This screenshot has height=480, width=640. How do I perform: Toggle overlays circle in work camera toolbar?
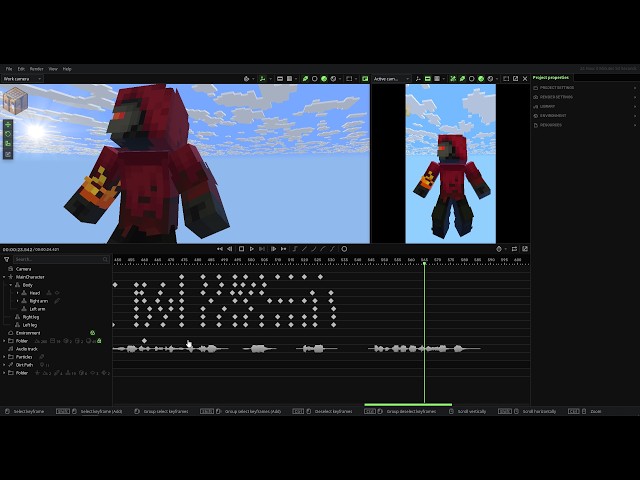pos(314,79)
